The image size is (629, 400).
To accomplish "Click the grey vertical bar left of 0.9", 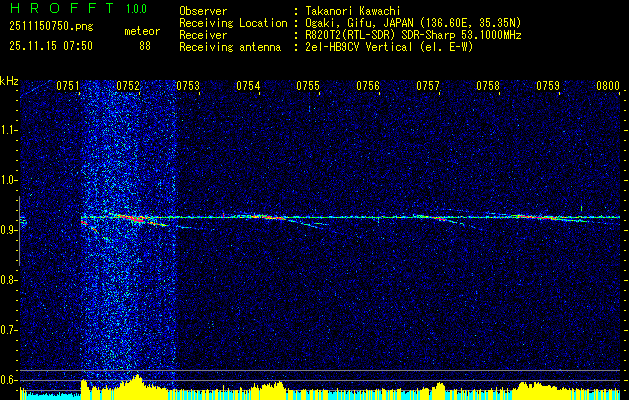I will [19, 231].
